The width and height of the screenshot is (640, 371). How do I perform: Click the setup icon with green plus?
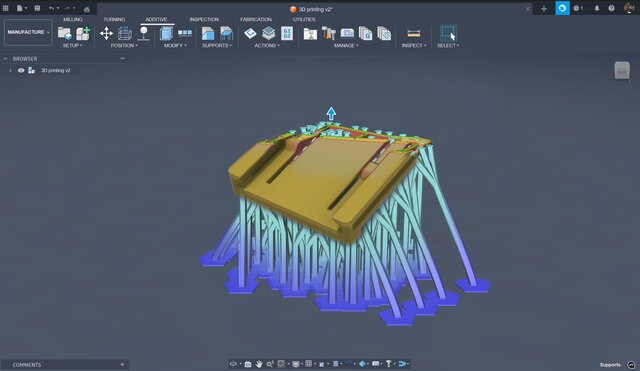click(x=83, y=33)
